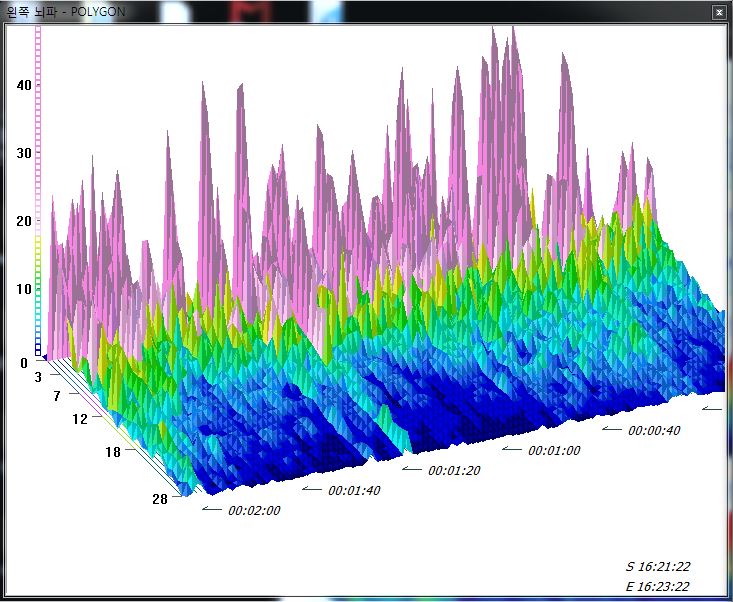Click the 28 frequency axis label
Viewport: 733px width, 602px height.
[159, 498]
